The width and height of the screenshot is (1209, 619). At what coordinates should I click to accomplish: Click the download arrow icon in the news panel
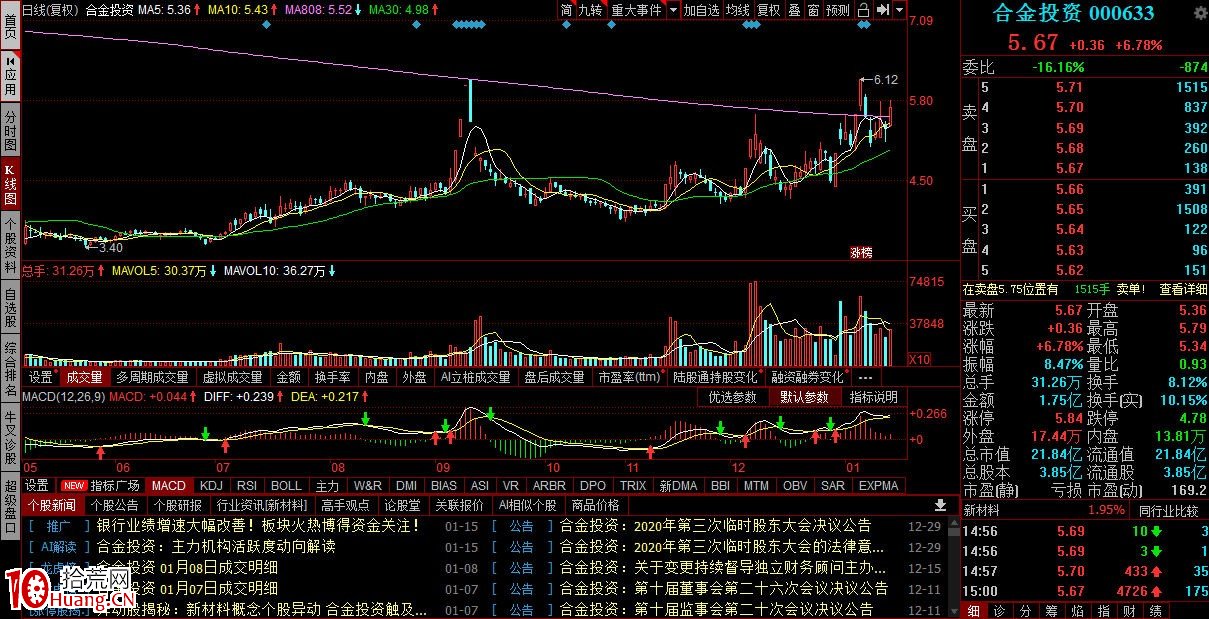[x=940, y=505]
